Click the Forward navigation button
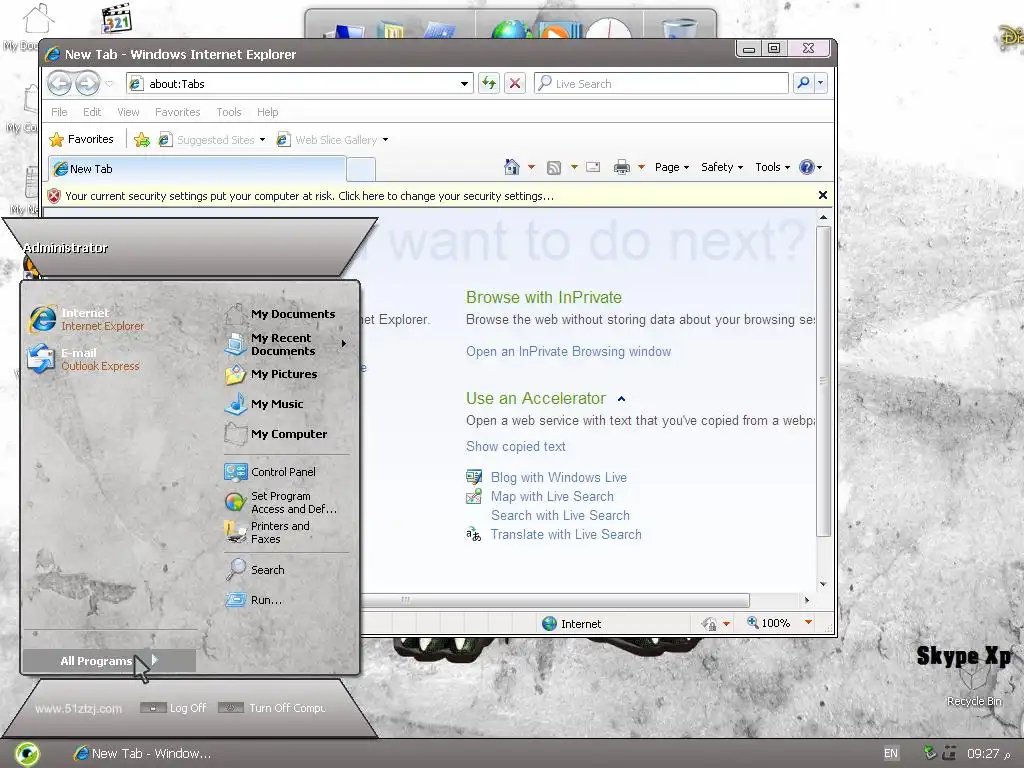 tap(88, 84)
